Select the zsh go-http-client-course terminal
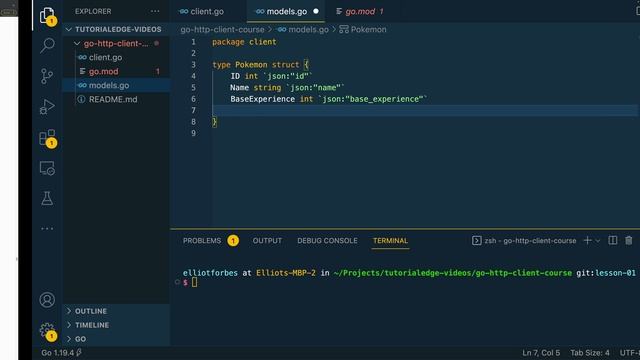The image size is (640, 360). click(x=524, y=240)
